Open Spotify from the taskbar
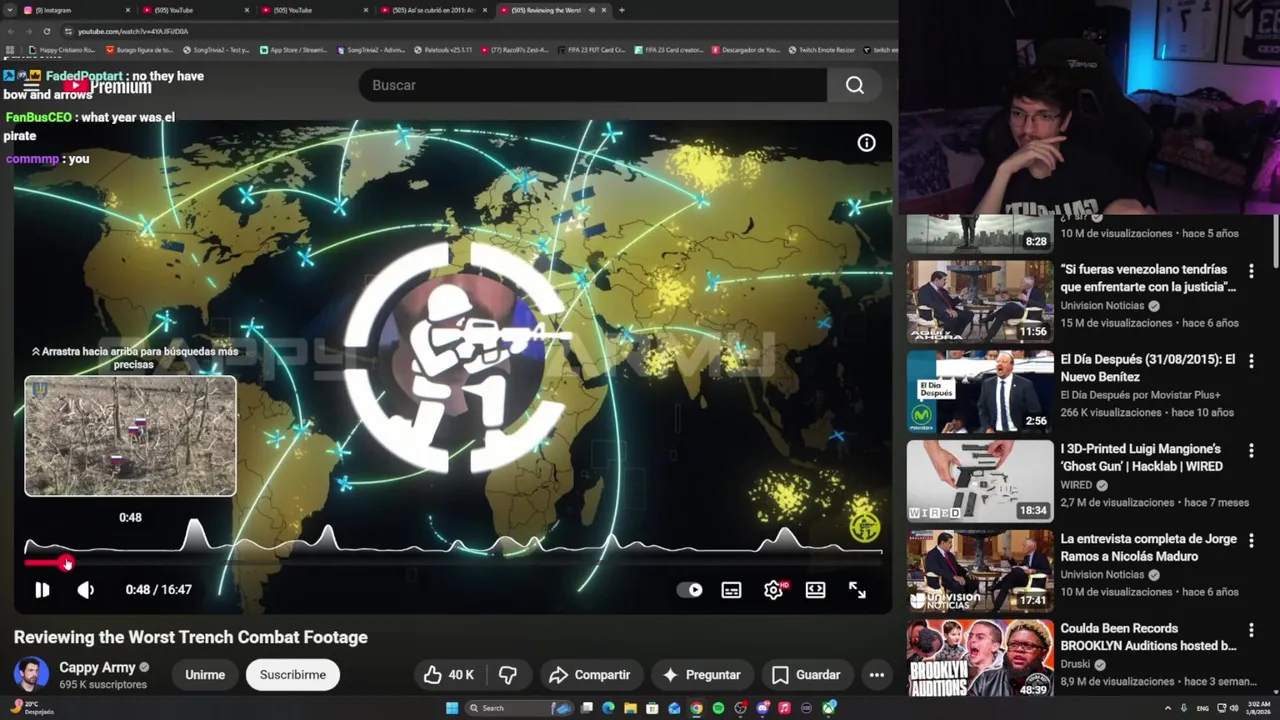The height and width of the screenshot is (720, 1280). coord(718,708)
